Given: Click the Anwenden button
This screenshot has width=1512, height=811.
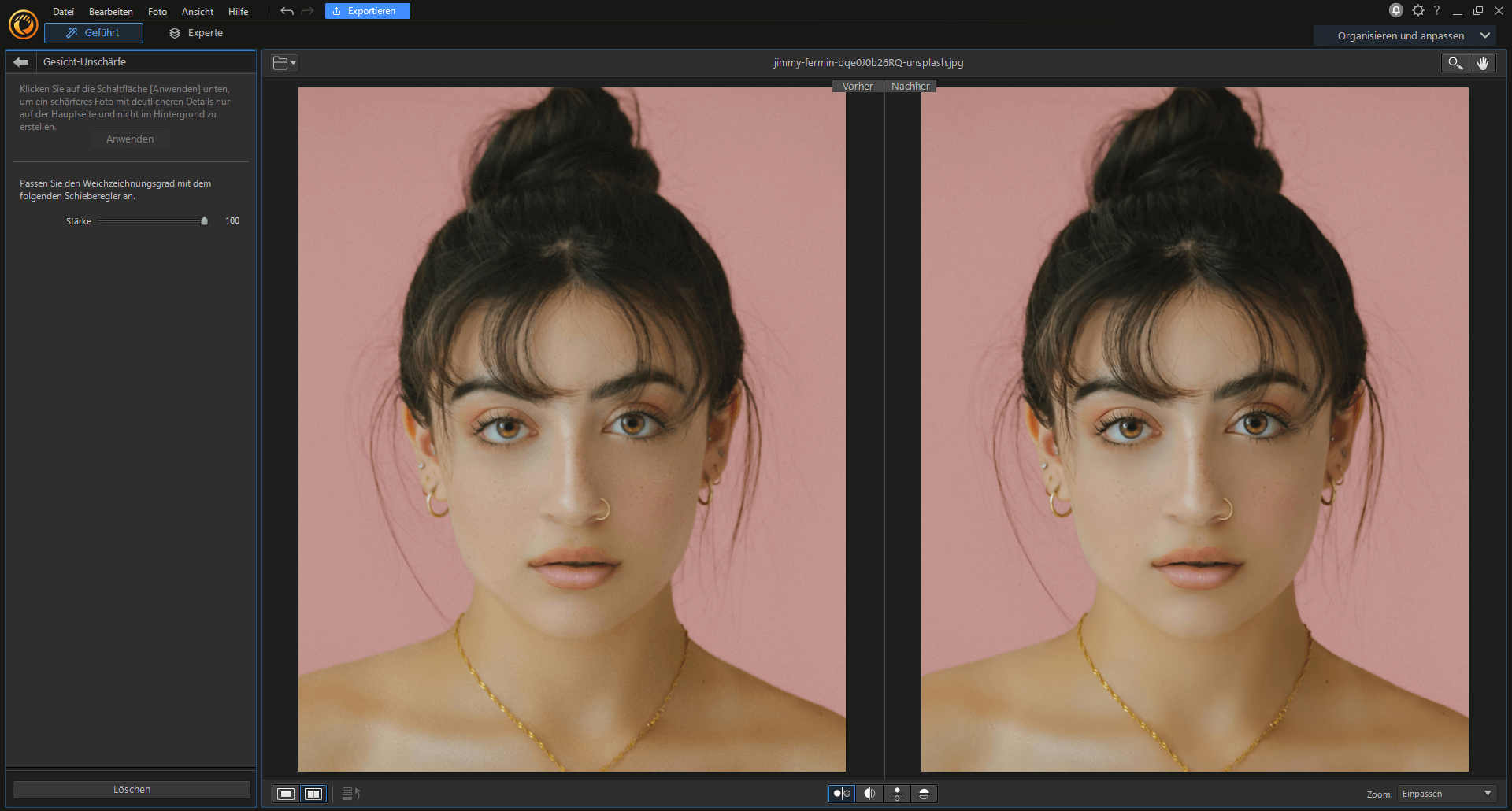Looking at the screenshot, I should click(x=130, y=139).
